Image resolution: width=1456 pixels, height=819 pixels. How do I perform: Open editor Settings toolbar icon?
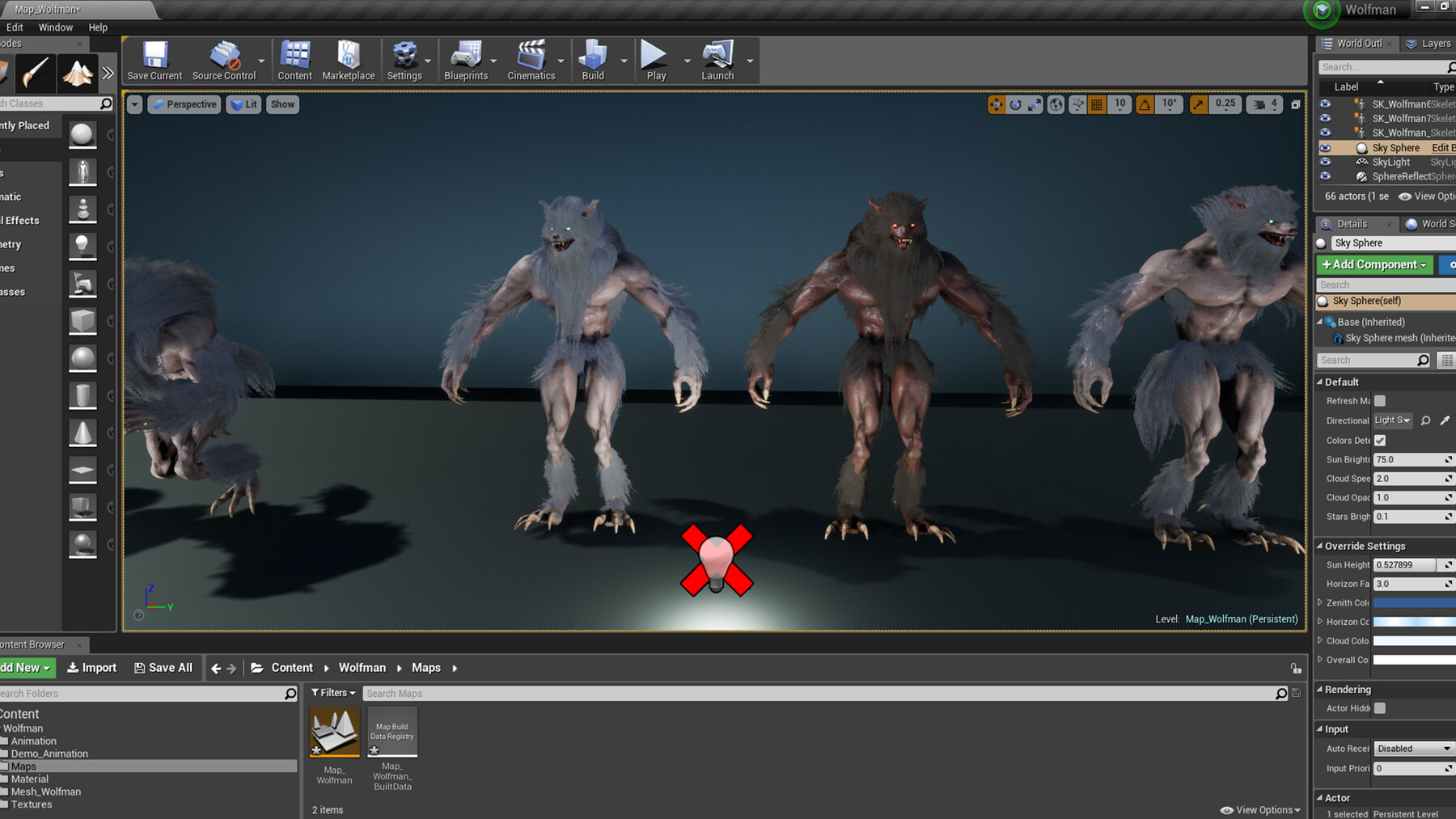click(x=404, y=61)
